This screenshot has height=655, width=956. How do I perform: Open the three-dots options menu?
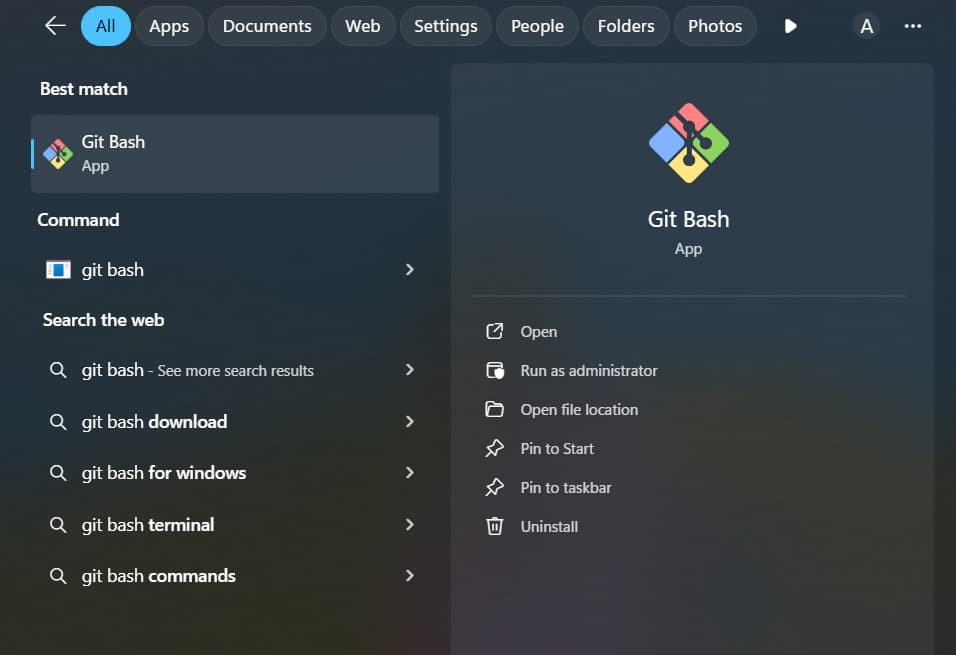click(913, 26)
